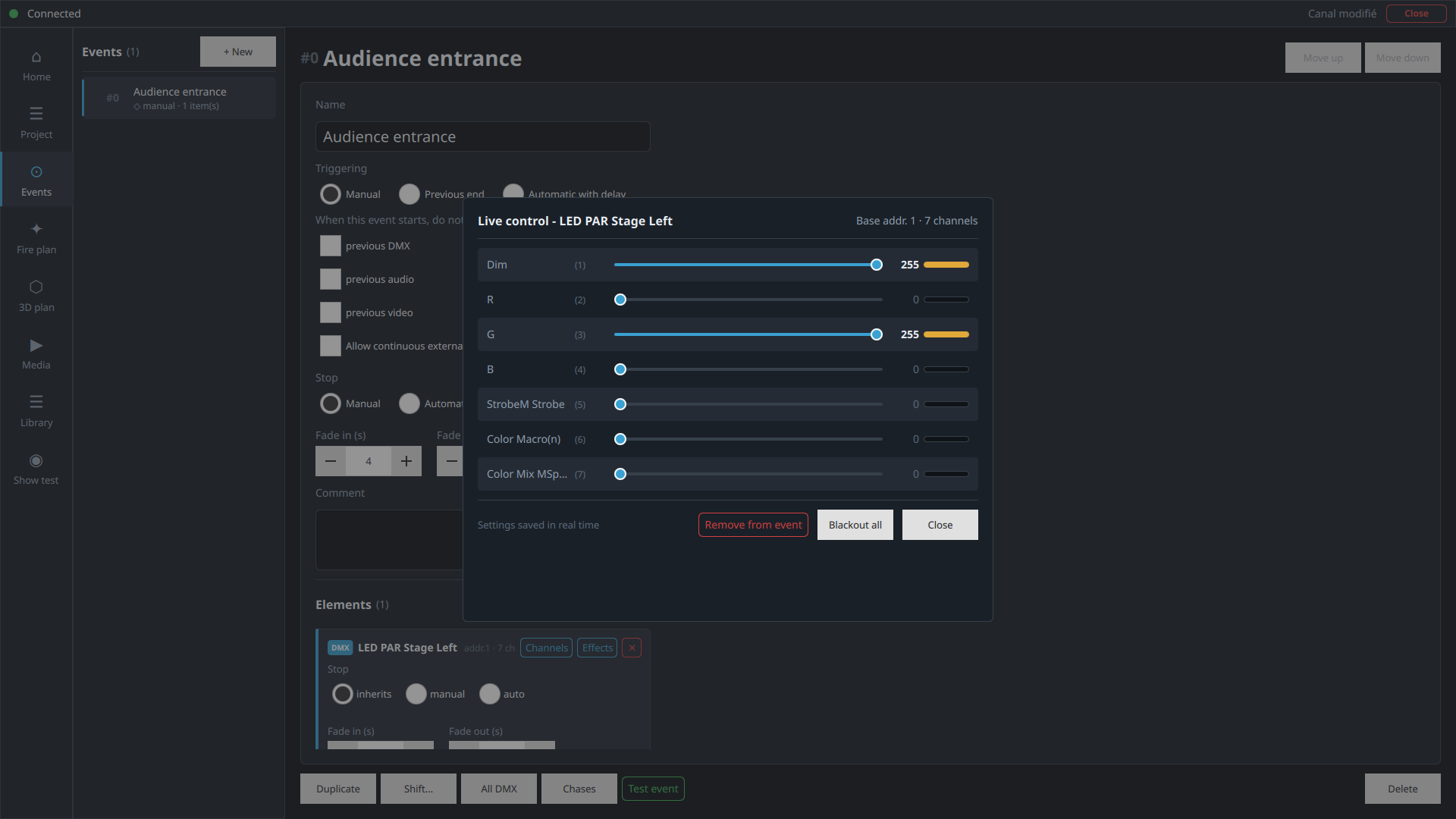Viewport: 1456px width, 819px height.
Task: Adjust the Dim channel slider handle
Action: coord(877,265)
